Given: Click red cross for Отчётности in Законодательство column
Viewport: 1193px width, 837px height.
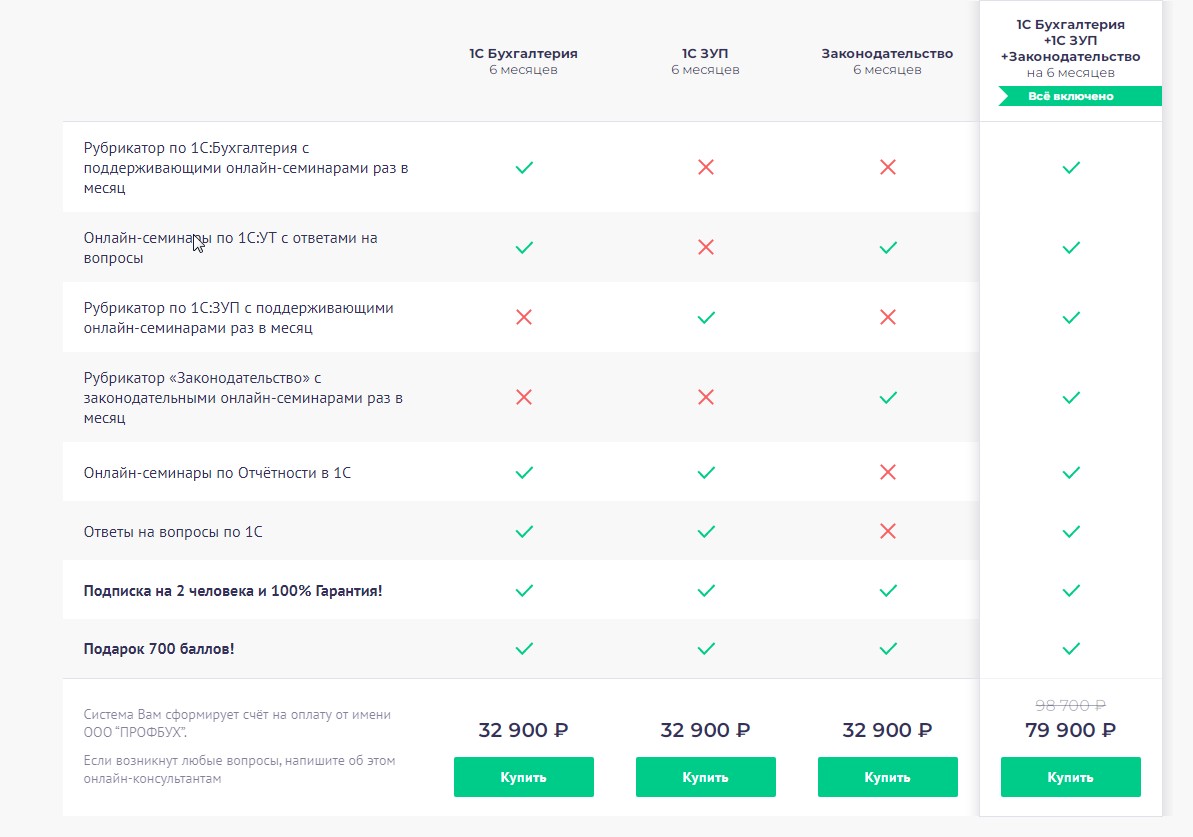Looking at the screenshot, I should tap(887, 472).
